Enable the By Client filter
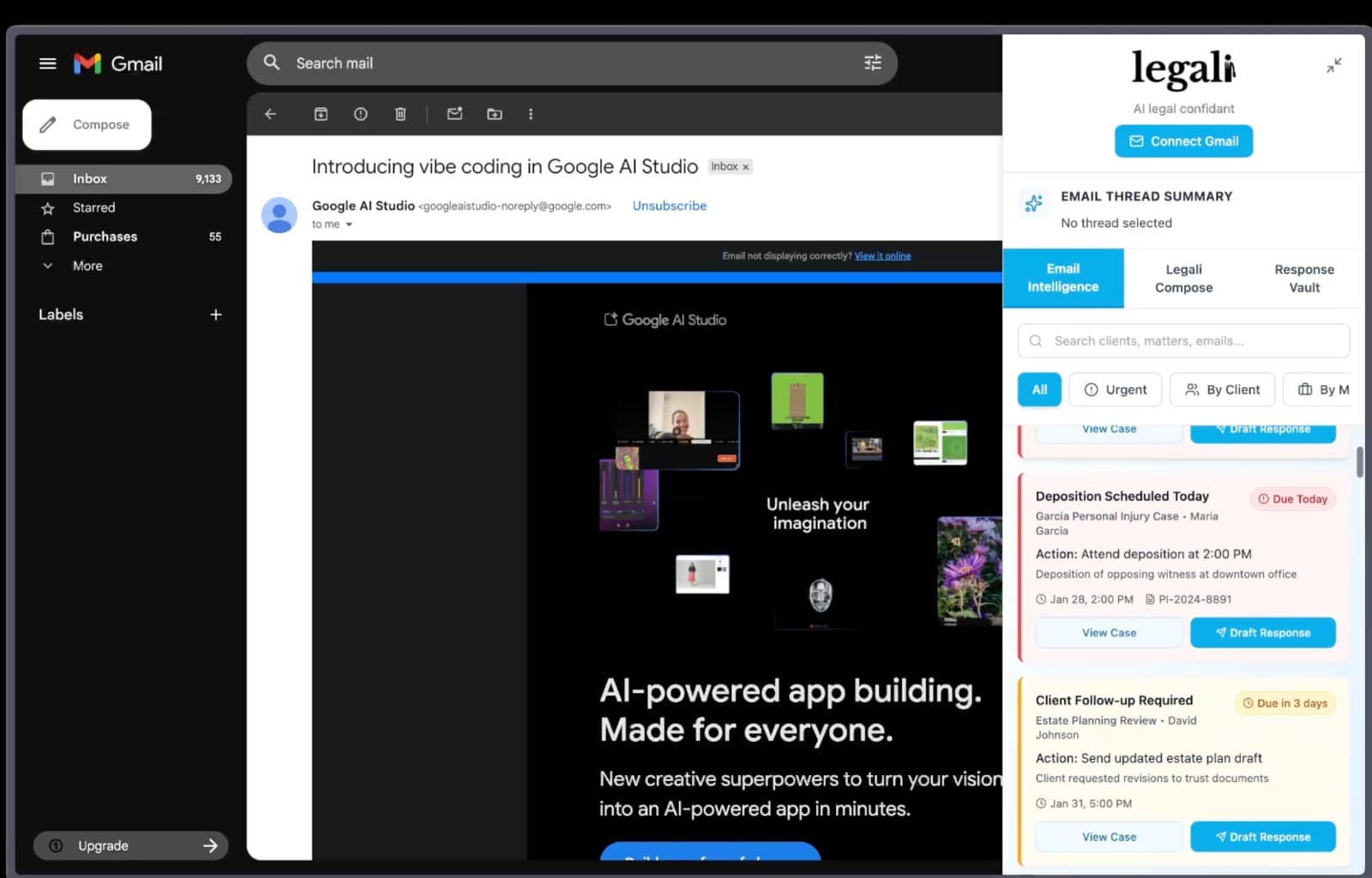The image size is (1372, 878). coord(1221,389)
